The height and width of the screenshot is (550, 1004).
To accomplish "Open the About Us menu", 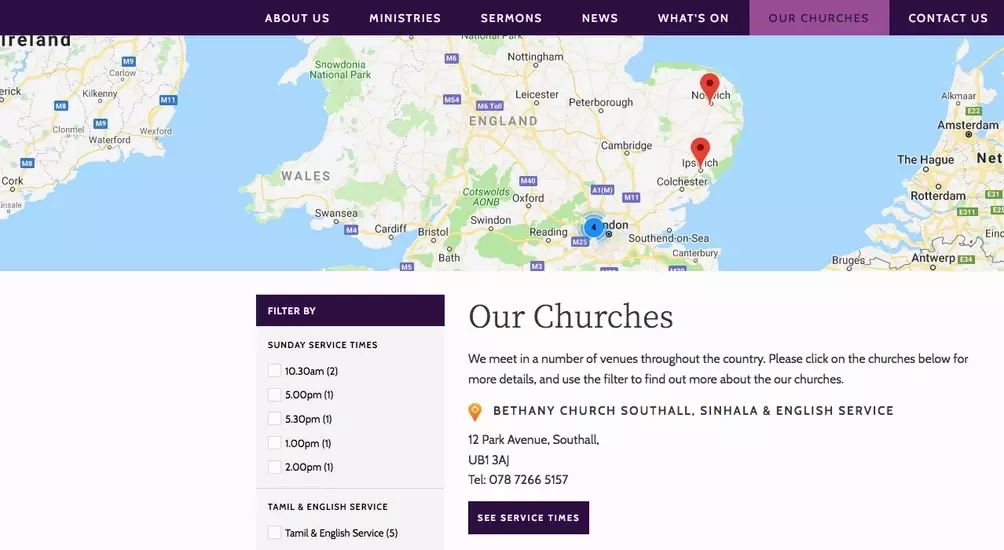I will [x=297, y=18].
